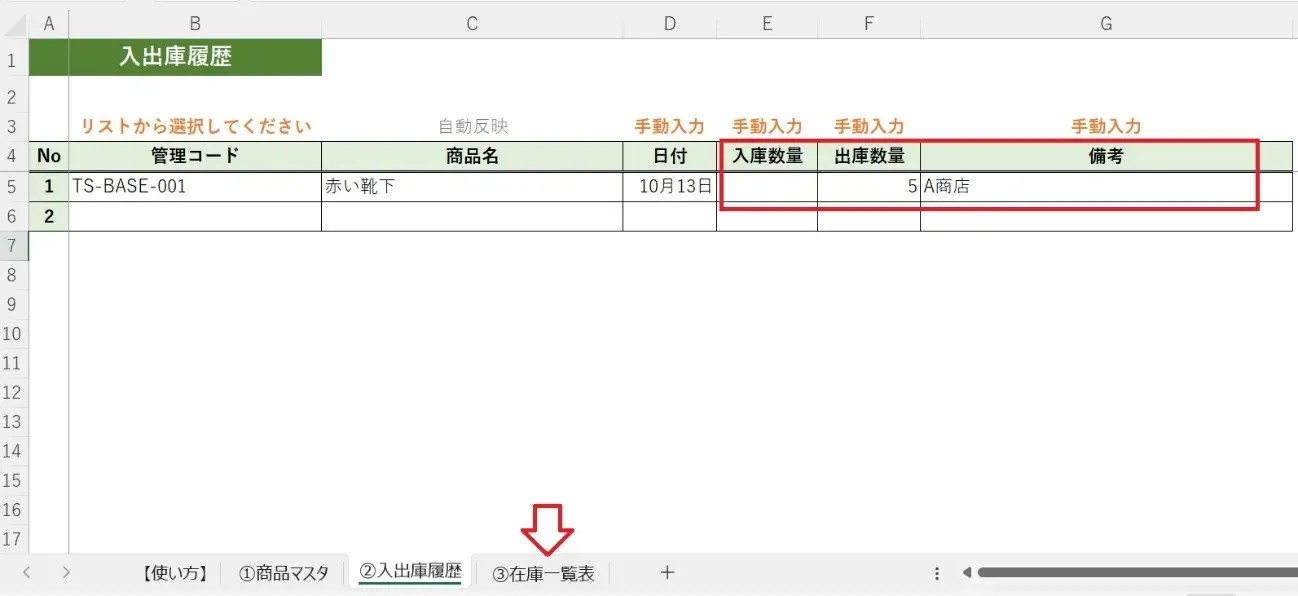The image size is (1298, 596).
Task: Select row 3 header
Action: point(14,126)
